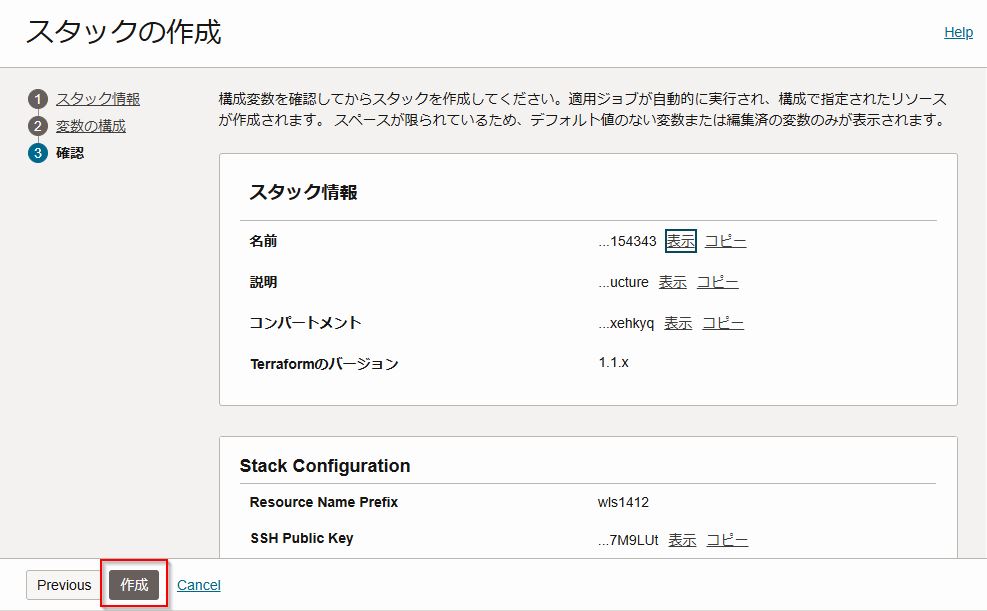Click the step 1 number circle

pyautogui.click(x=38, y=99)
